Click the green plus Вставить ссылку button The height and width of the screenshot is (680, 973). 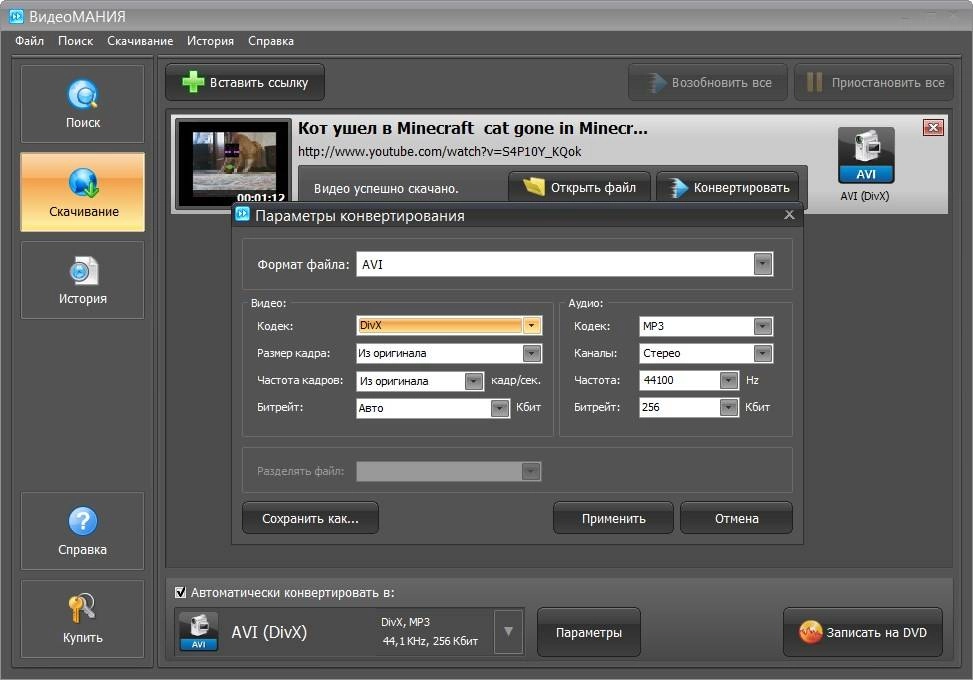pos(245,83)
